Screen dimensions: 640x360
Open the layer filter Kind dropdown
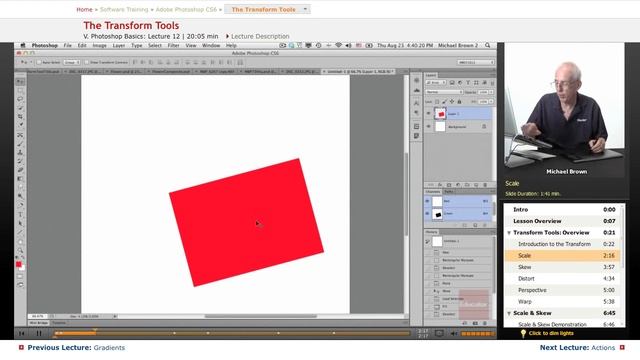(436, 82)
